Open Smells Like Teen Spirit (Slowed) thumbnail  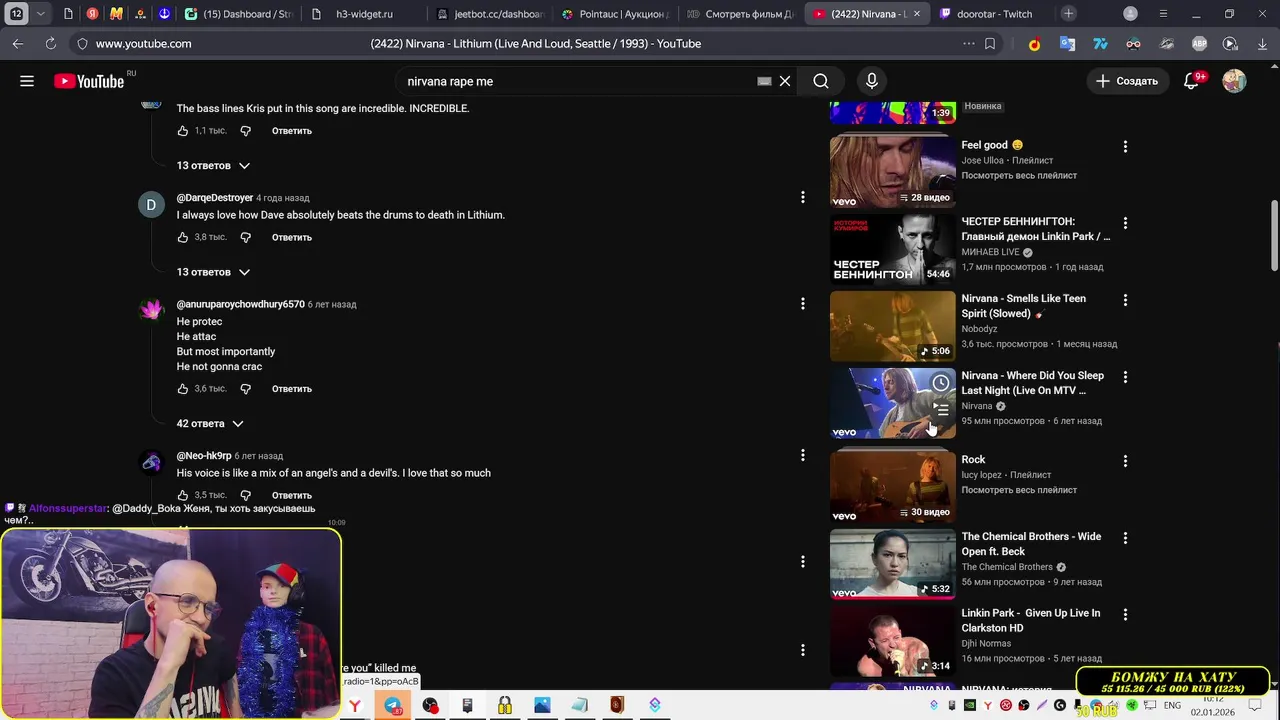[893, 326]
